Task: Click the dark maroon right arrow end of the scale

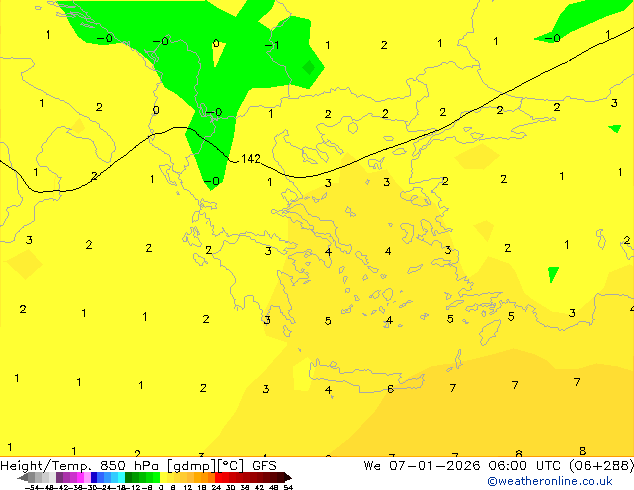Action: tap(288, 477)
